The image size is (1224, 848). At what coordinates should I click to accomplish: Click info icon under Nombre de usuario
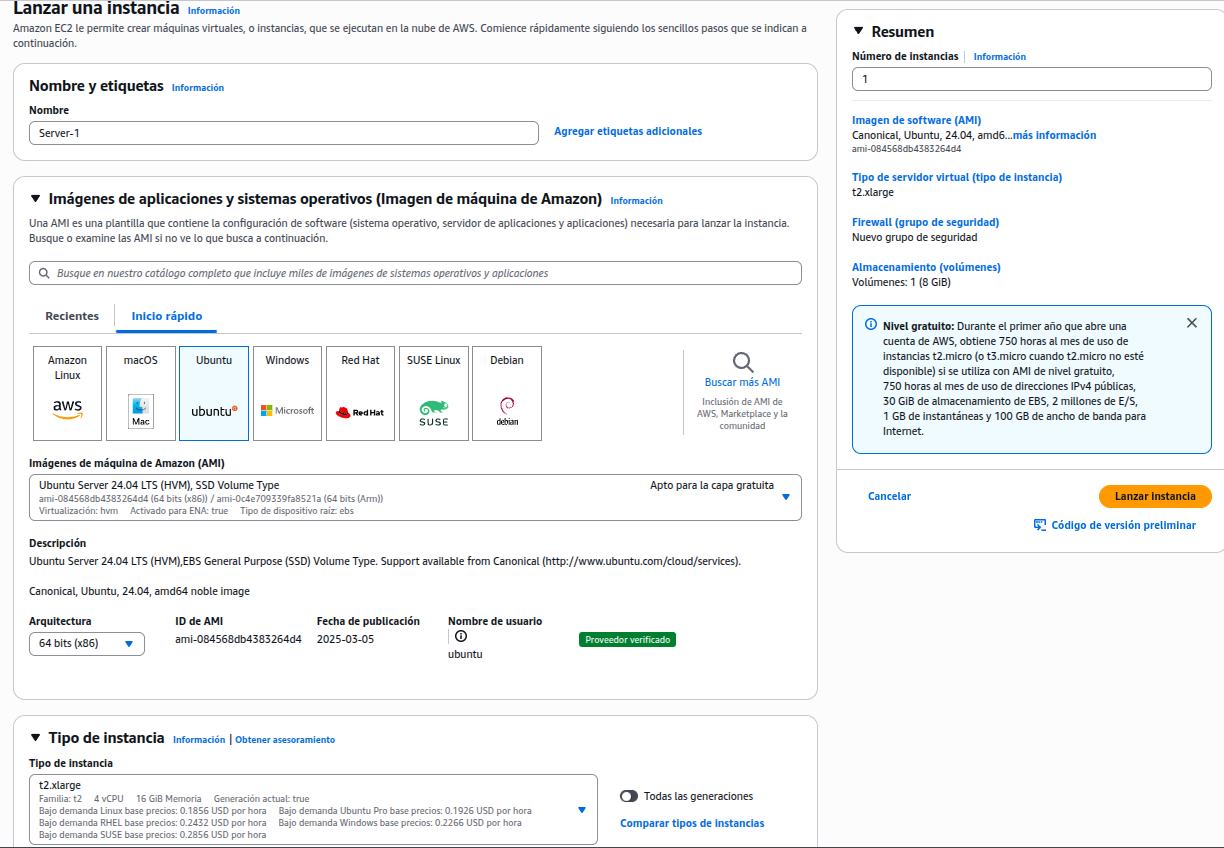[x=461, y=636]
